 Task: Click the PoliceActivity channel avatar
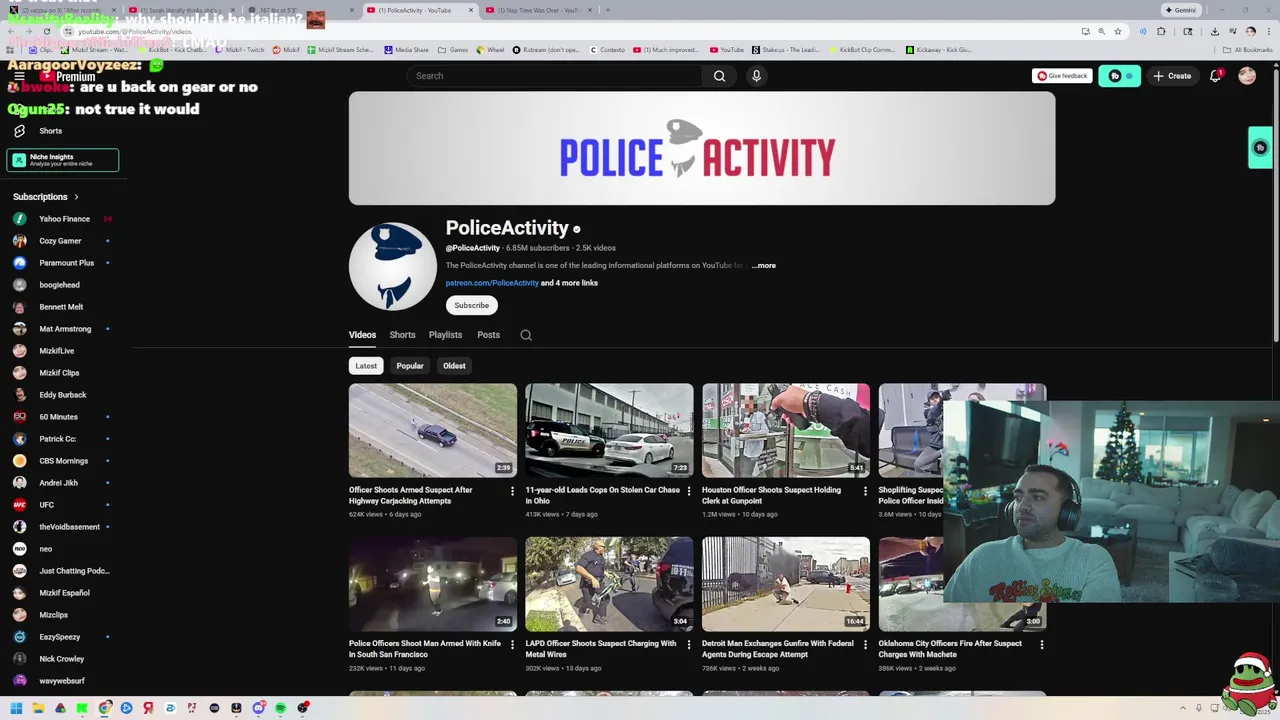(x=392, y=266)
